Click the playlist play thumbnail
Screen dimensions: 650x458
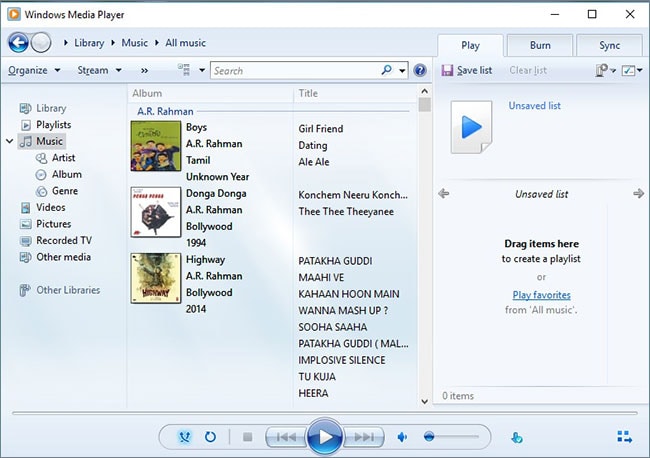[471, 127]
